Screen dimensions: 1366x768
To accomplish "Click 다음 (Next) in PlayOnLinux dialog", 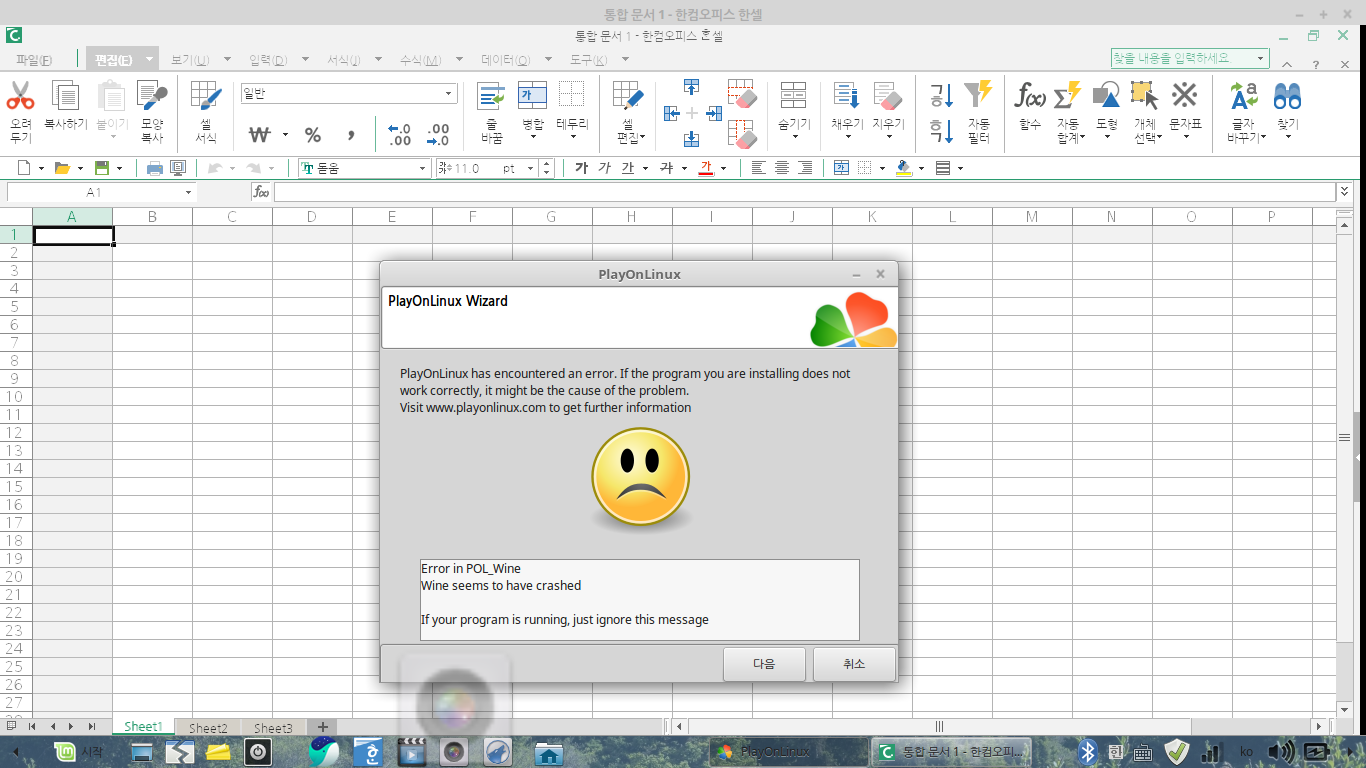I will 764,664.
